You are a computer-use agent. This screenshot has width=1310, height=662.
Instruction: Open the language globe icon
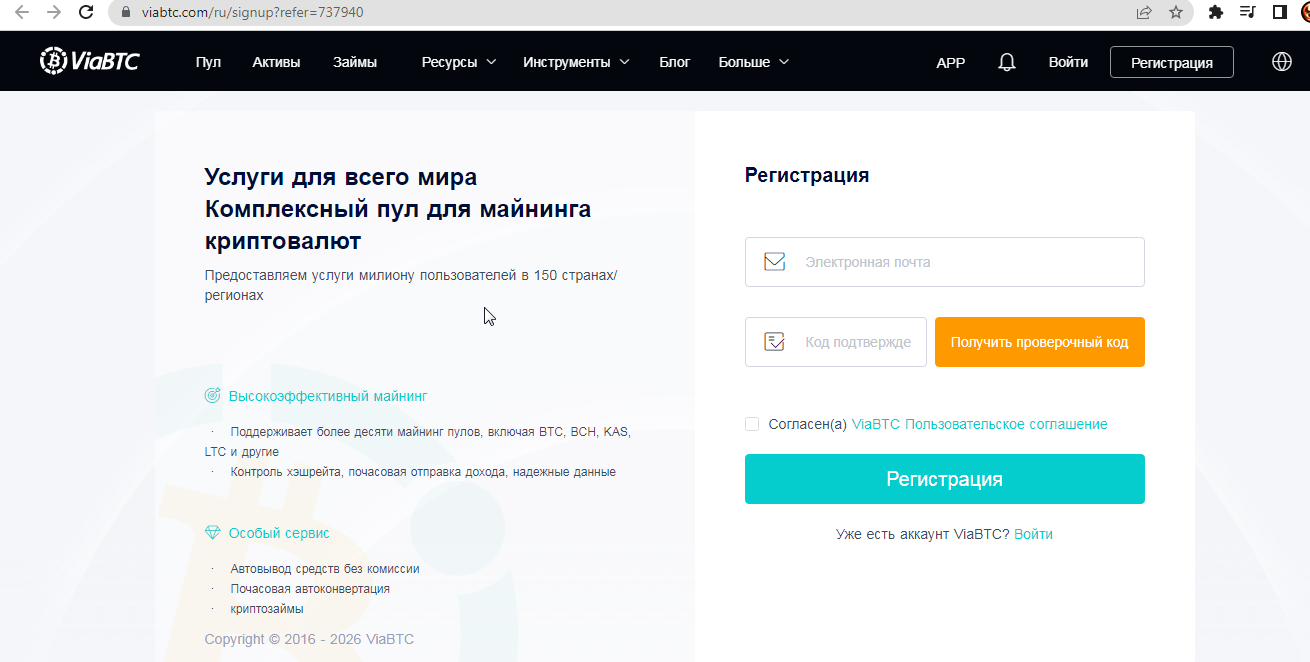(x=1281, y=61)
